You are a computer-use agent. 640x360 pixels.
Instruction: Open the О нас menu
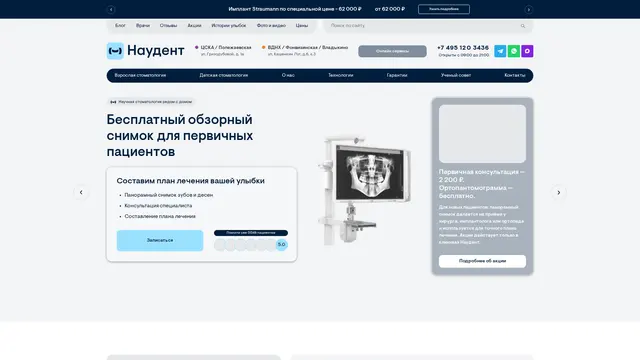pos(288,75)
